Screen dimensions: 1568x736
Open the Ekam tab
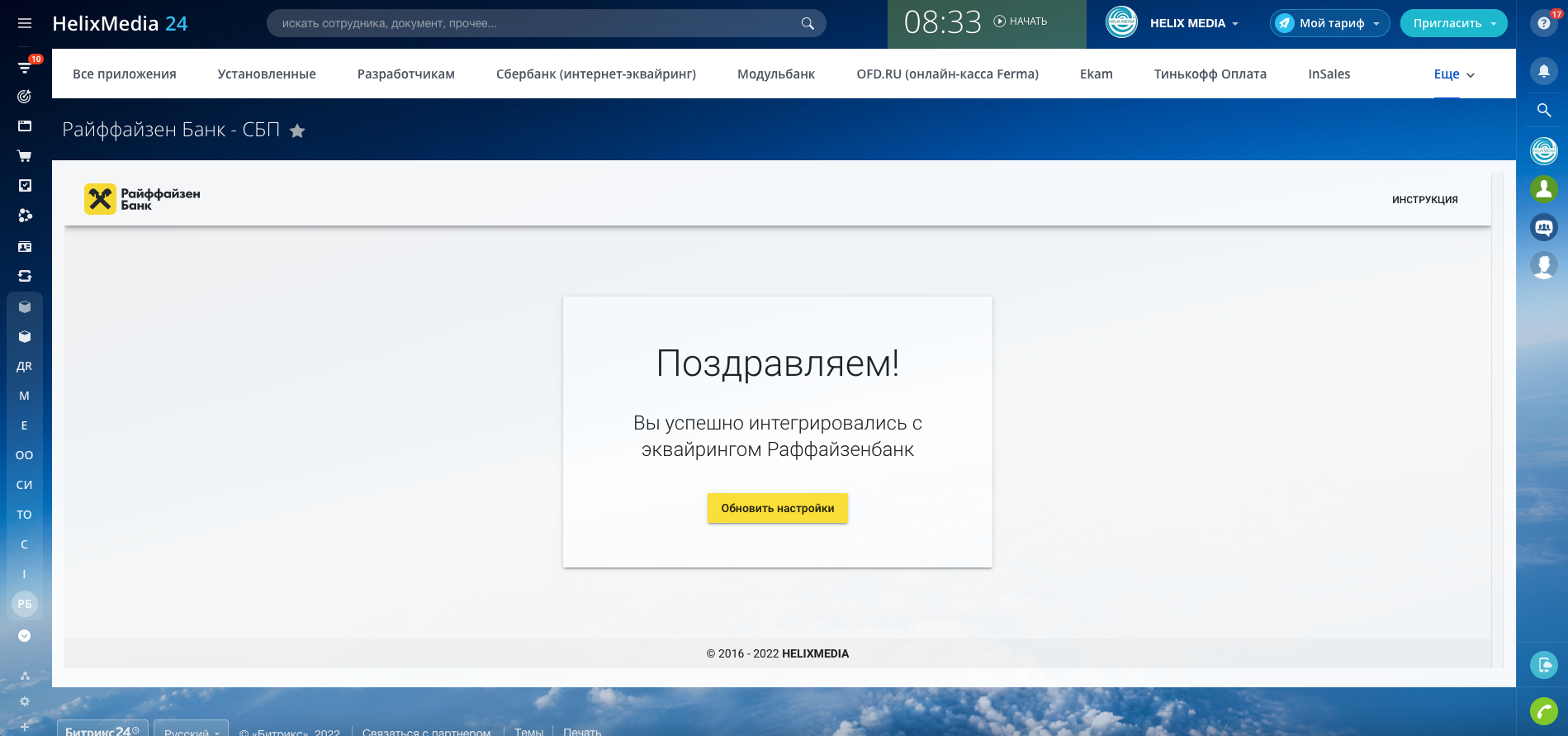pos(1097,74)
